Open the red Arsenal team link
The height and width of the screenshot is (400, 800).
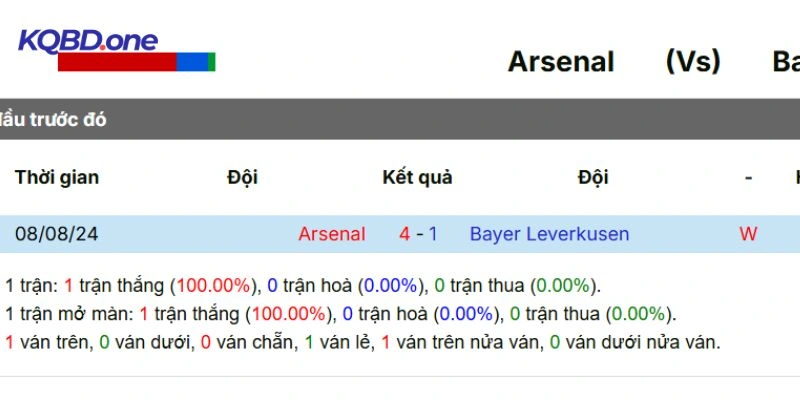331,234
